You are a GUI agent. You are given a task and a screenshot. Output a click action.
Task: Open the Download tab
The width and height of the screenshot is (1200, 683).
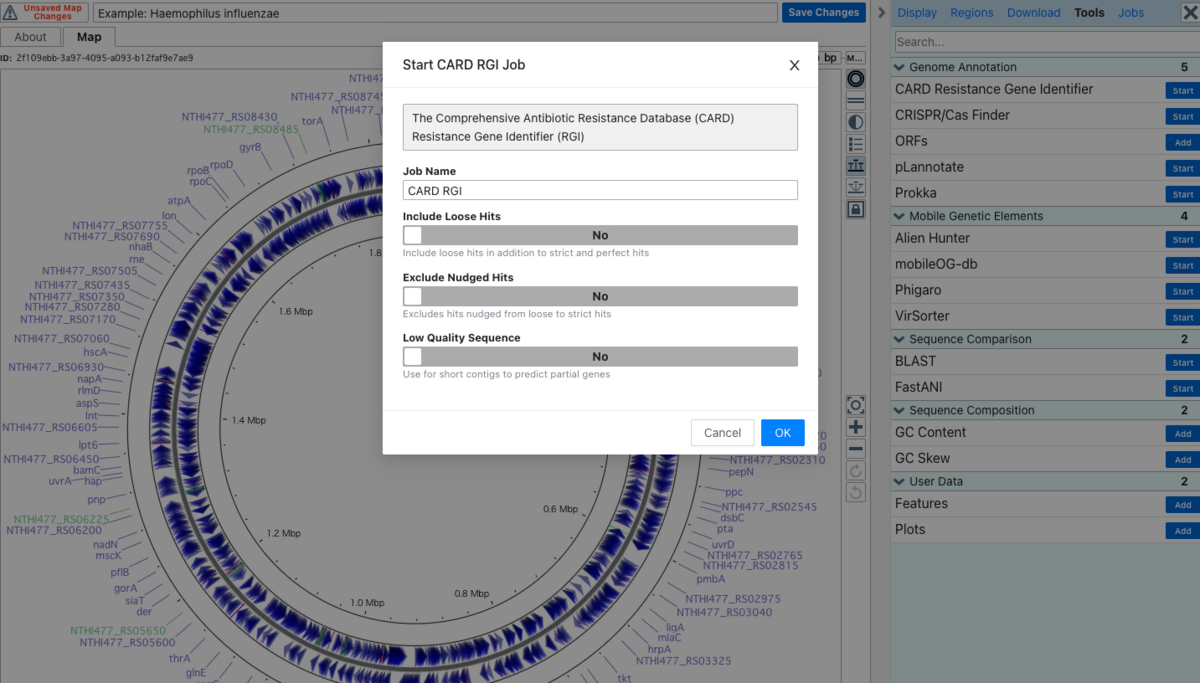(1033, 13)
